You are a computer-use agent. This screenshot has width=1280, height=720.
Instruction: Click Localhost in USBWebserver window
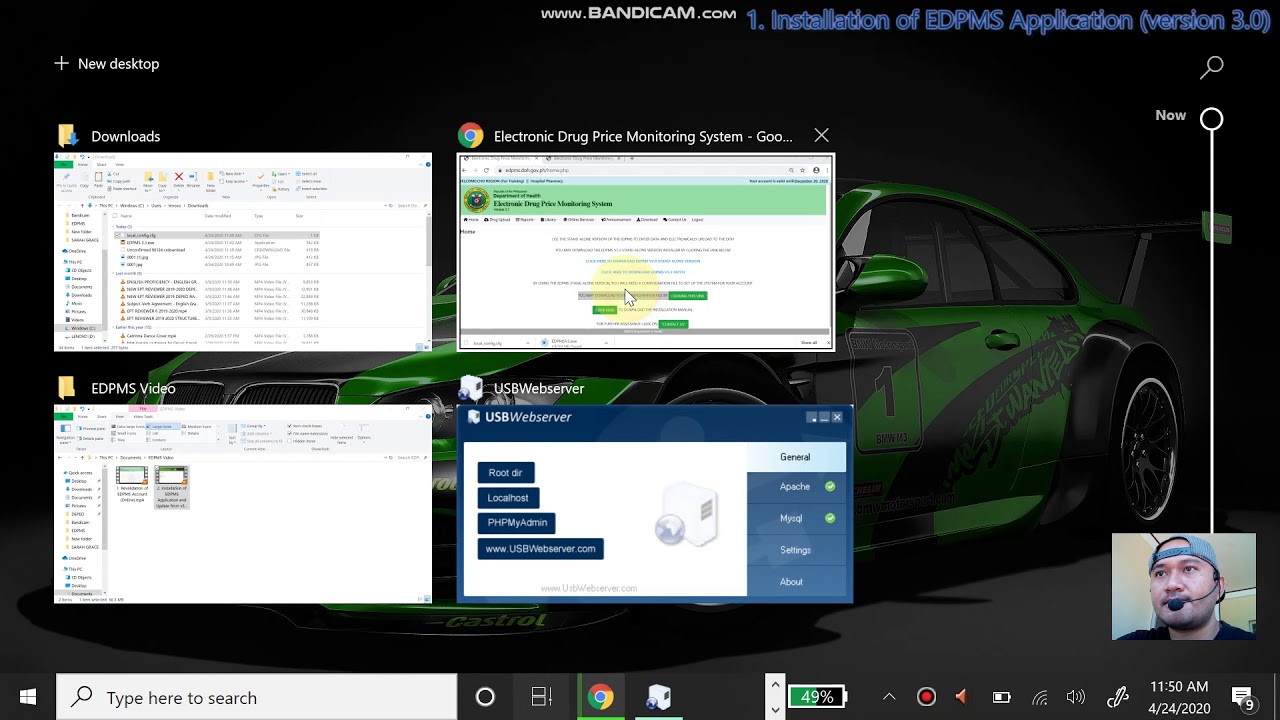pos(508,497)
